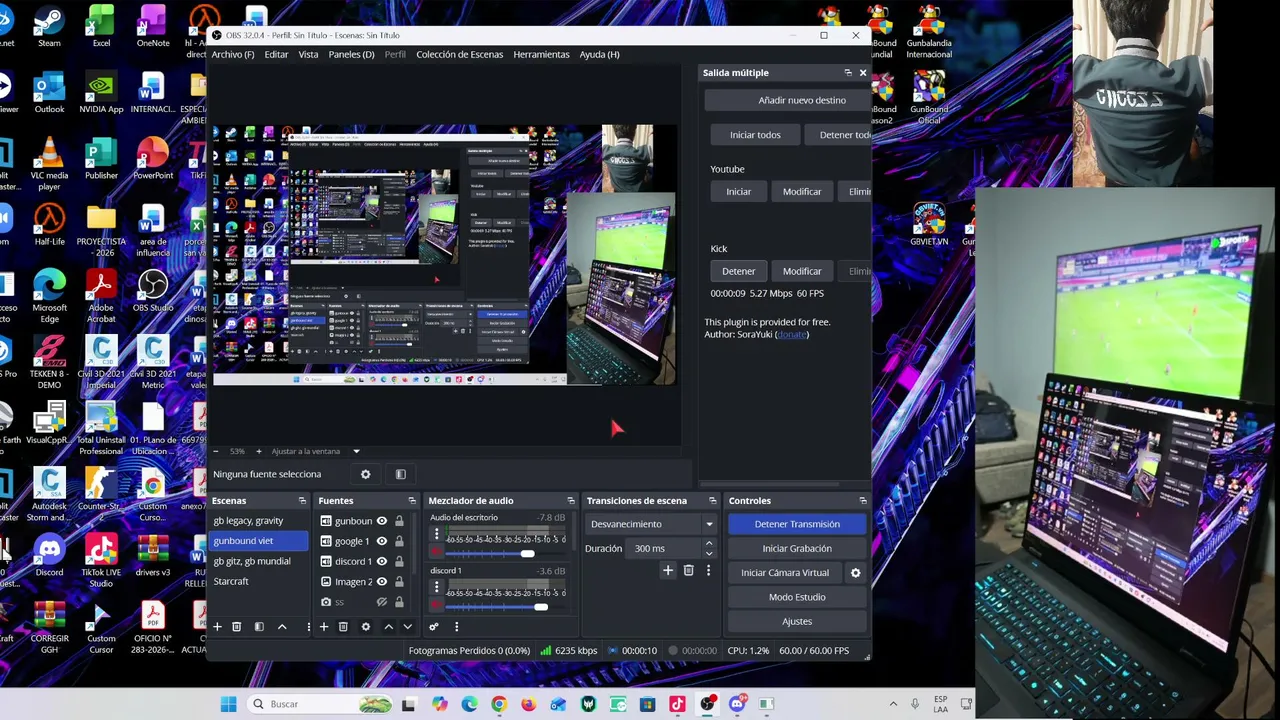Image resolution: width=1280 pixels, height=720 pixels.
Task: Undock the Mezclador de audio panel
Action: [571, 501]
